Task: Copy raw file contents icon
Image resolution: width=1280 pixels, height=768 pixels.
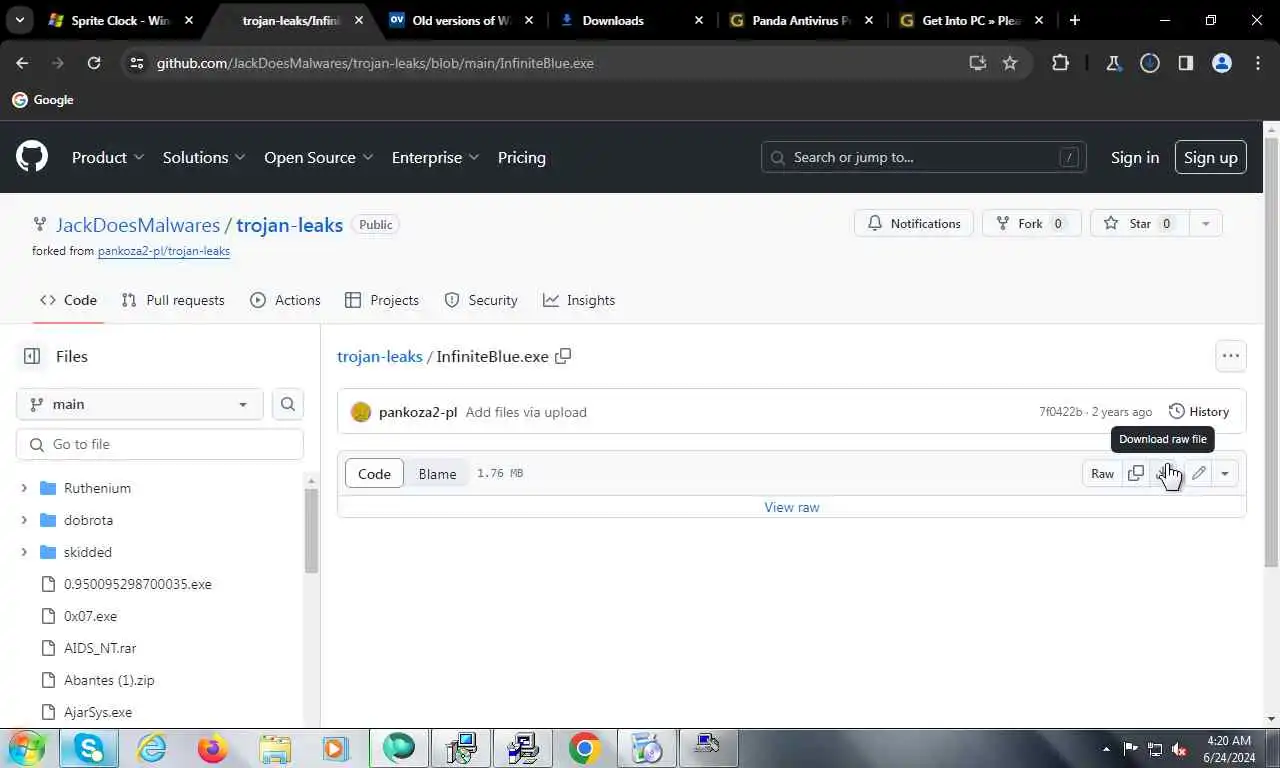Action: (1136, 473)
